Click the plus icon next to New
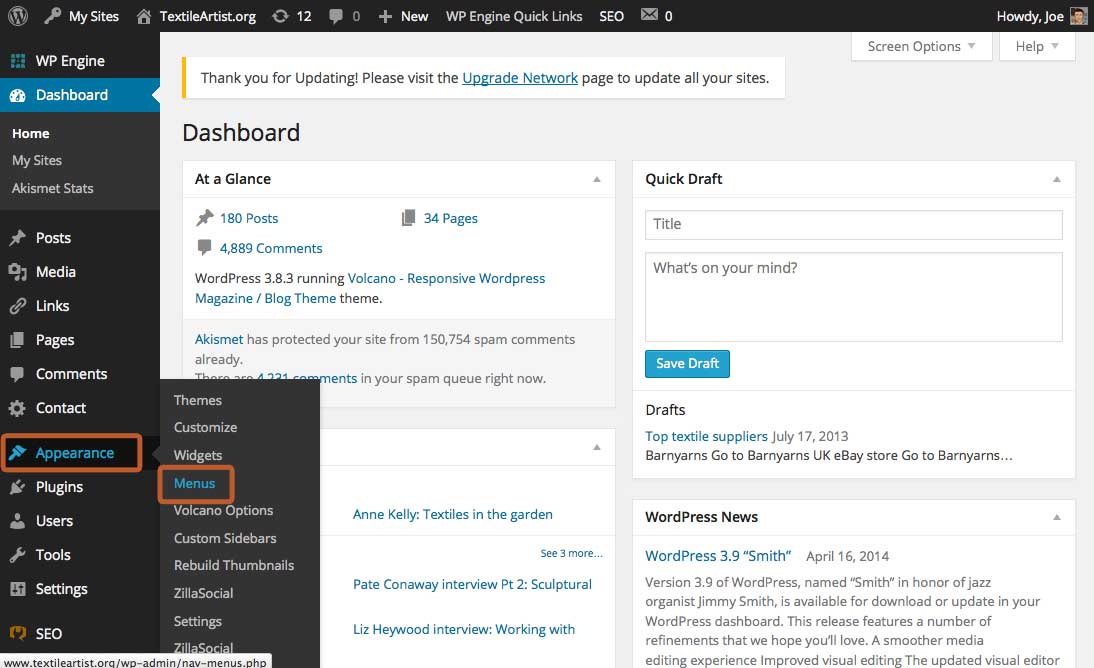Viewport: 1094px width, 668px height. [x=385, y=16]
